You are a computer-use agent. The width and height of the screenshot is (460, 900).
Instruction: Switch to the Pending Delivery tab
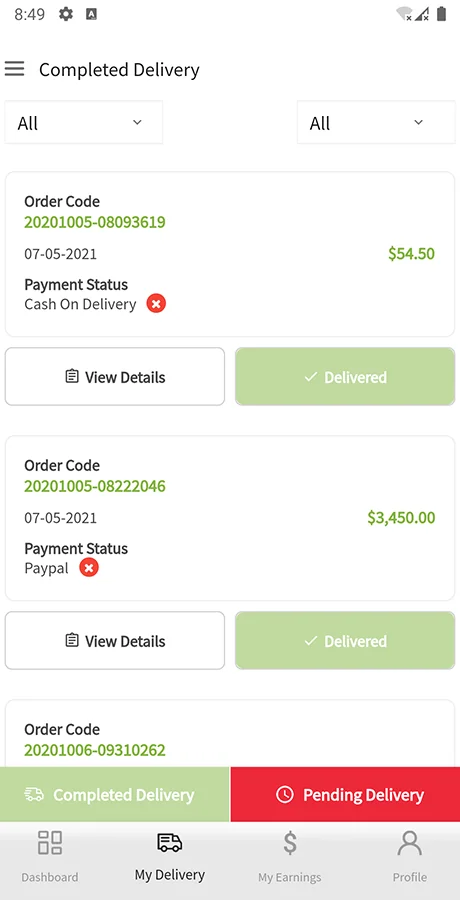coord(345,794)
